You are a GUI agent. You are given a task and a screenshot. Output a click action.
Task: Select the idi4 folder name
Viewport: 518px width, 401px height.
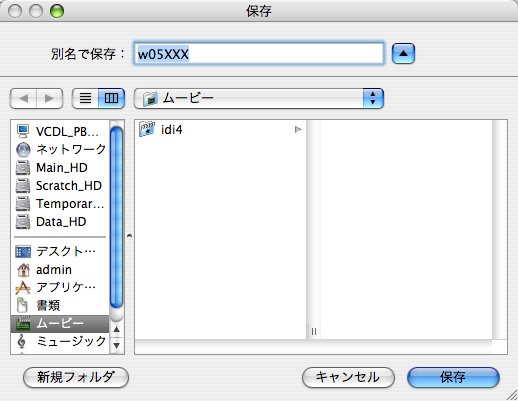click(x=172, y=129)
